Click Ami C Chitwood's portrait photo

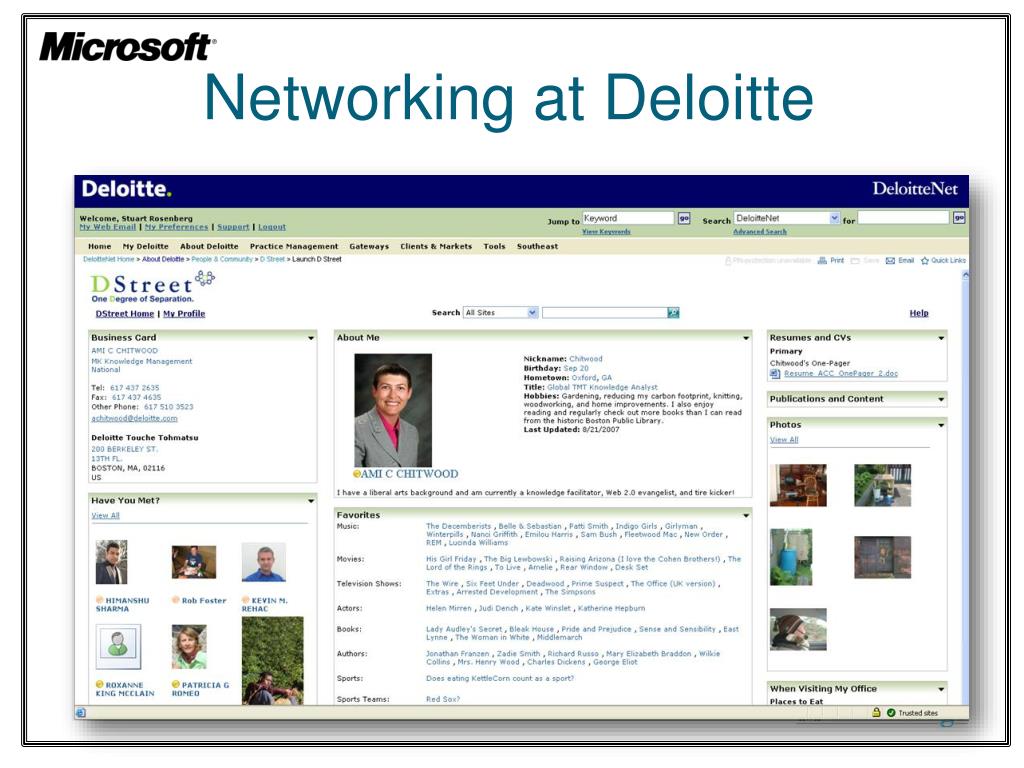(393, 410)
